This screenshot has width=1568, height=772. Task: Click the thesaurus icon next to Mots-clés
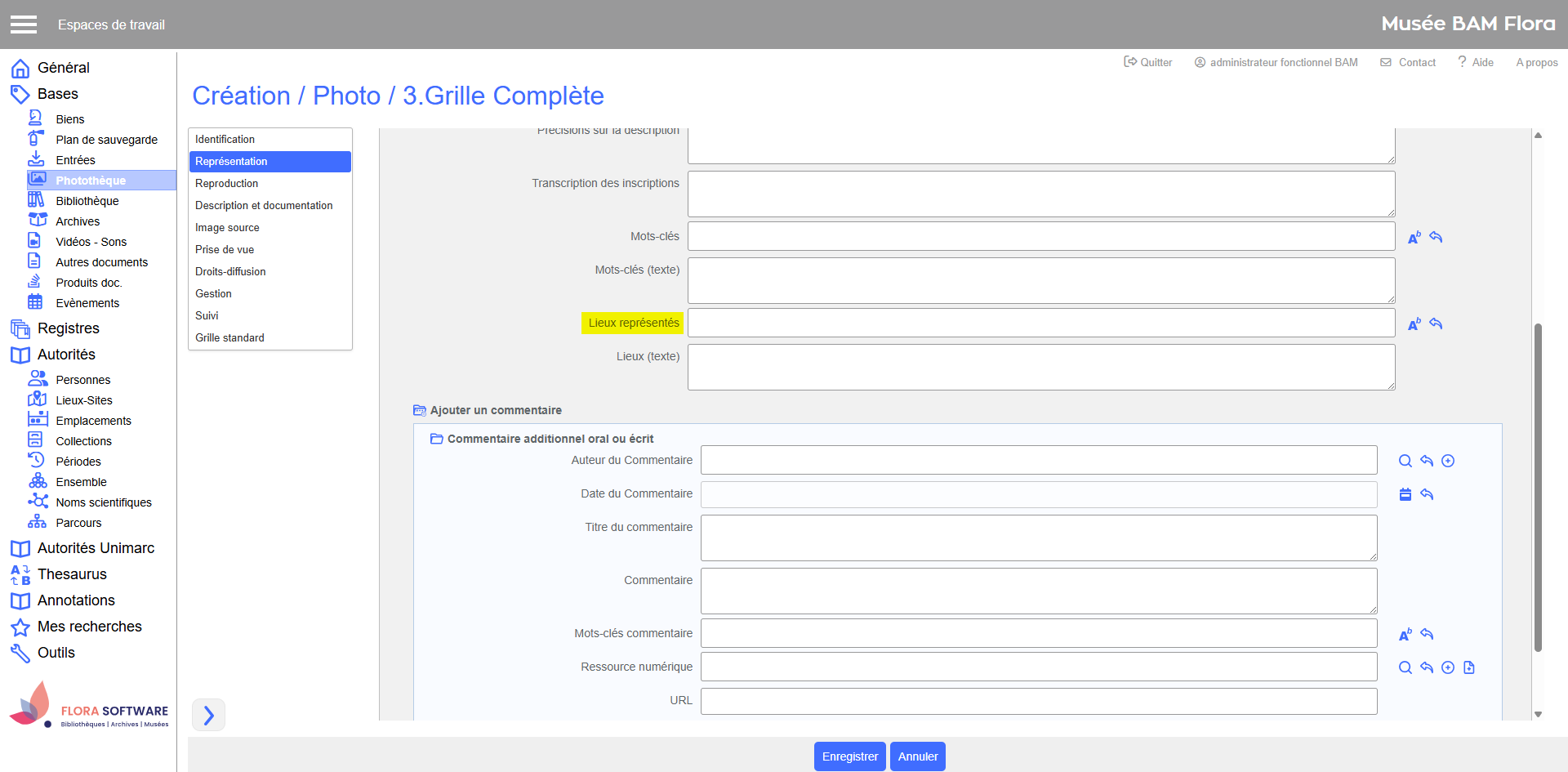click(1414, 238)
